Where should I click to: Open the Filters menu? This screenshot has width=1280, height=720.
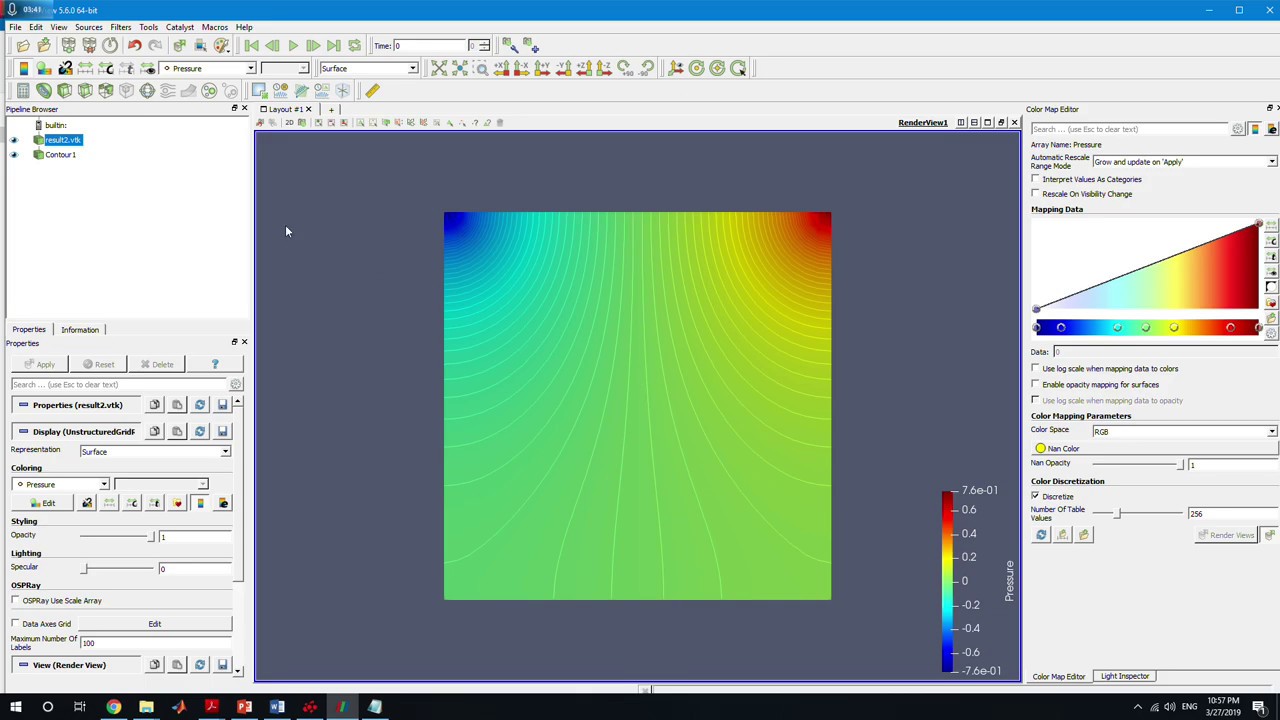(120, 27)
